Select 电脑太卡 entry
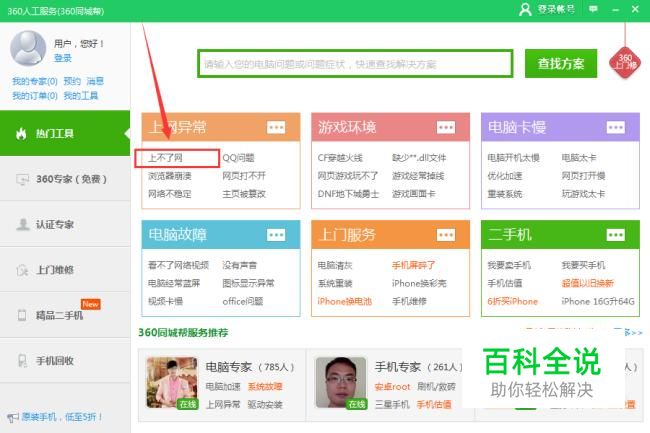Screen dimensions: 650x433 coord(579,158)
